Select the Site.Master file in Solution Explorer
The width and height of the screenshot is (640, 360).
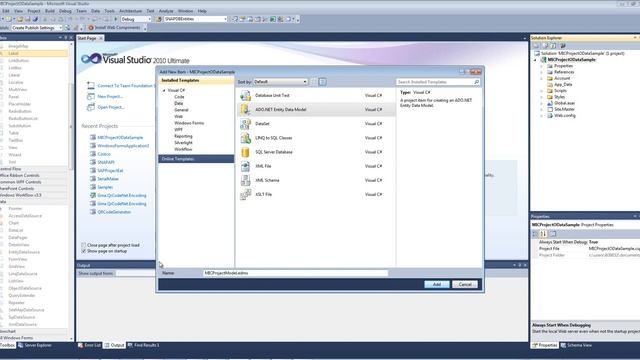(x=564, y=109)
